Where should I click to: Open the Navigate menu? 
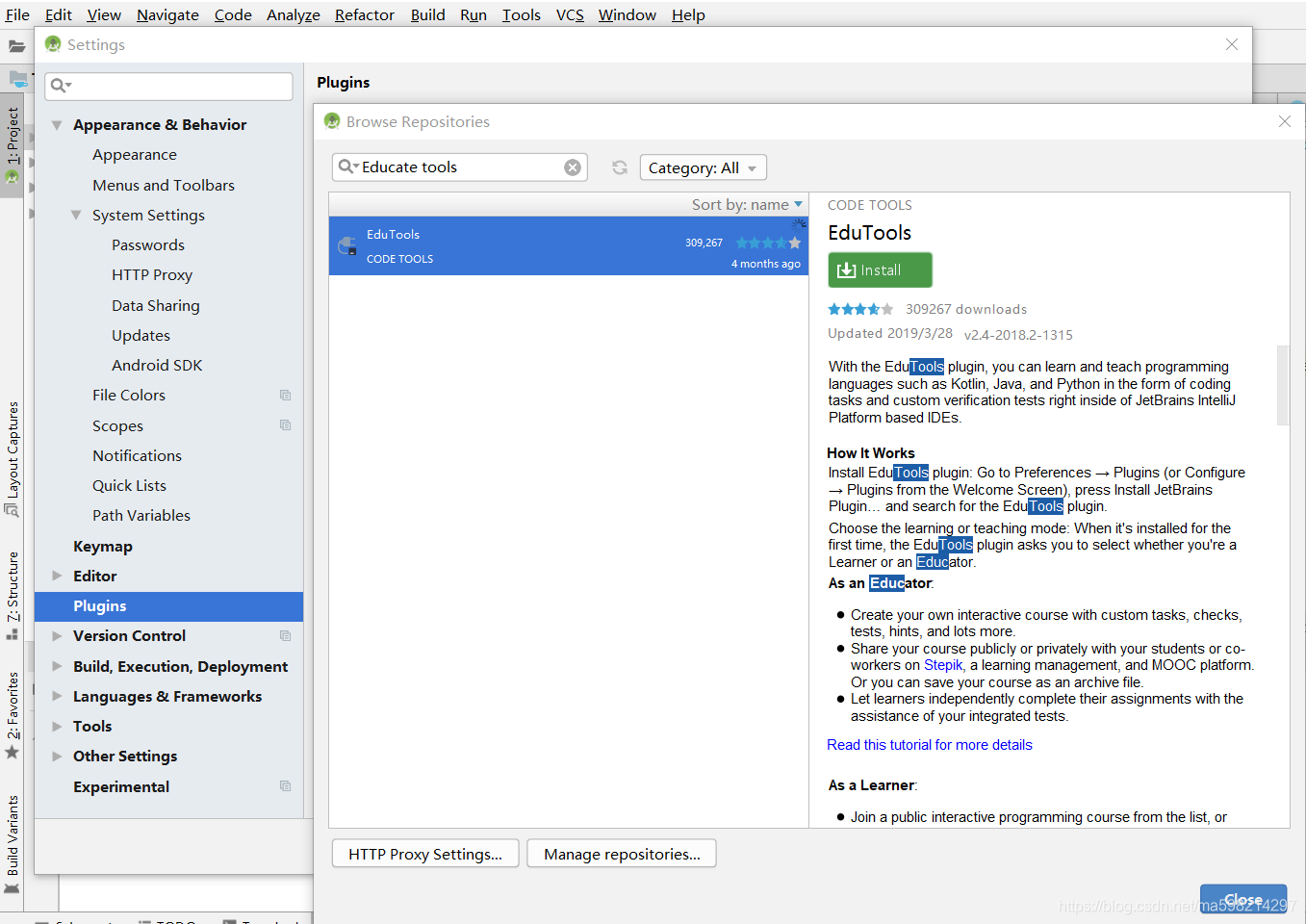point(167,14)
